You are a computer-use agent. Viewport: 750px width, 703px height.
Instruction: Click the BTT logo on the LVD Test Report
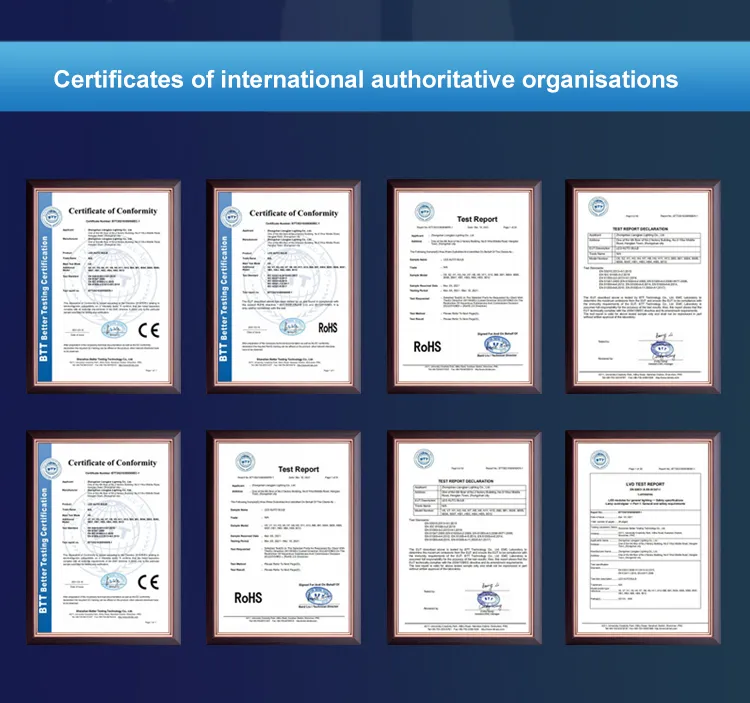tap(599, 459)
